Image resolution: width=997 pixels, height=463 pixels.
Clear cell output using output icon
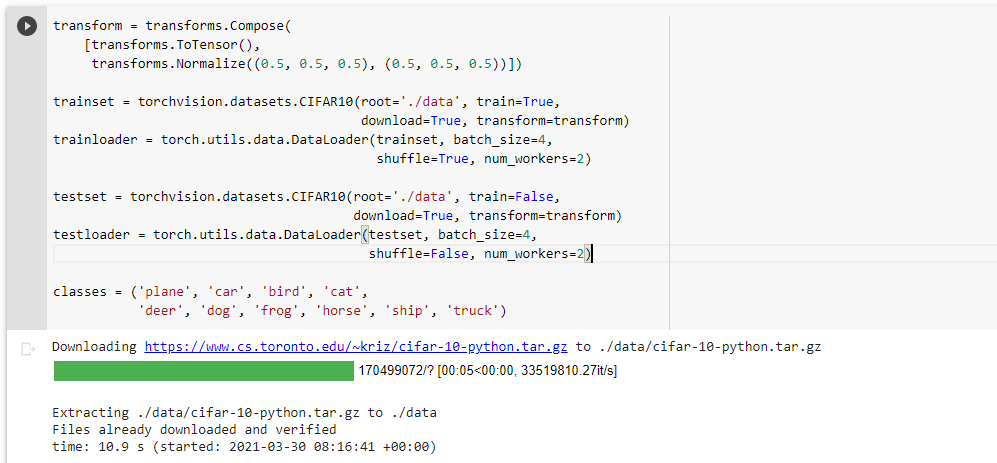(x=27, y=349)
